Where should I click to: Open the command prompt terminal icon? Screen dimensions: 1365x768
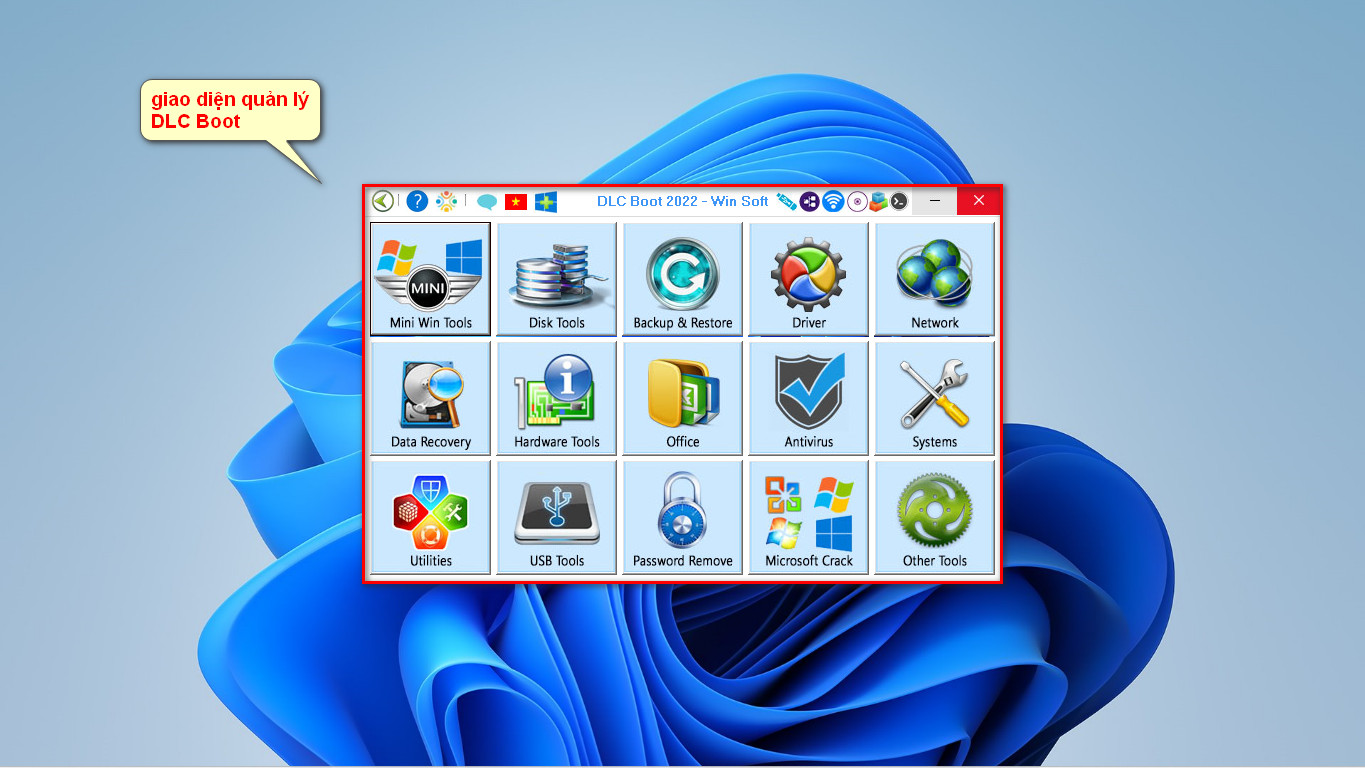[899, 202]
